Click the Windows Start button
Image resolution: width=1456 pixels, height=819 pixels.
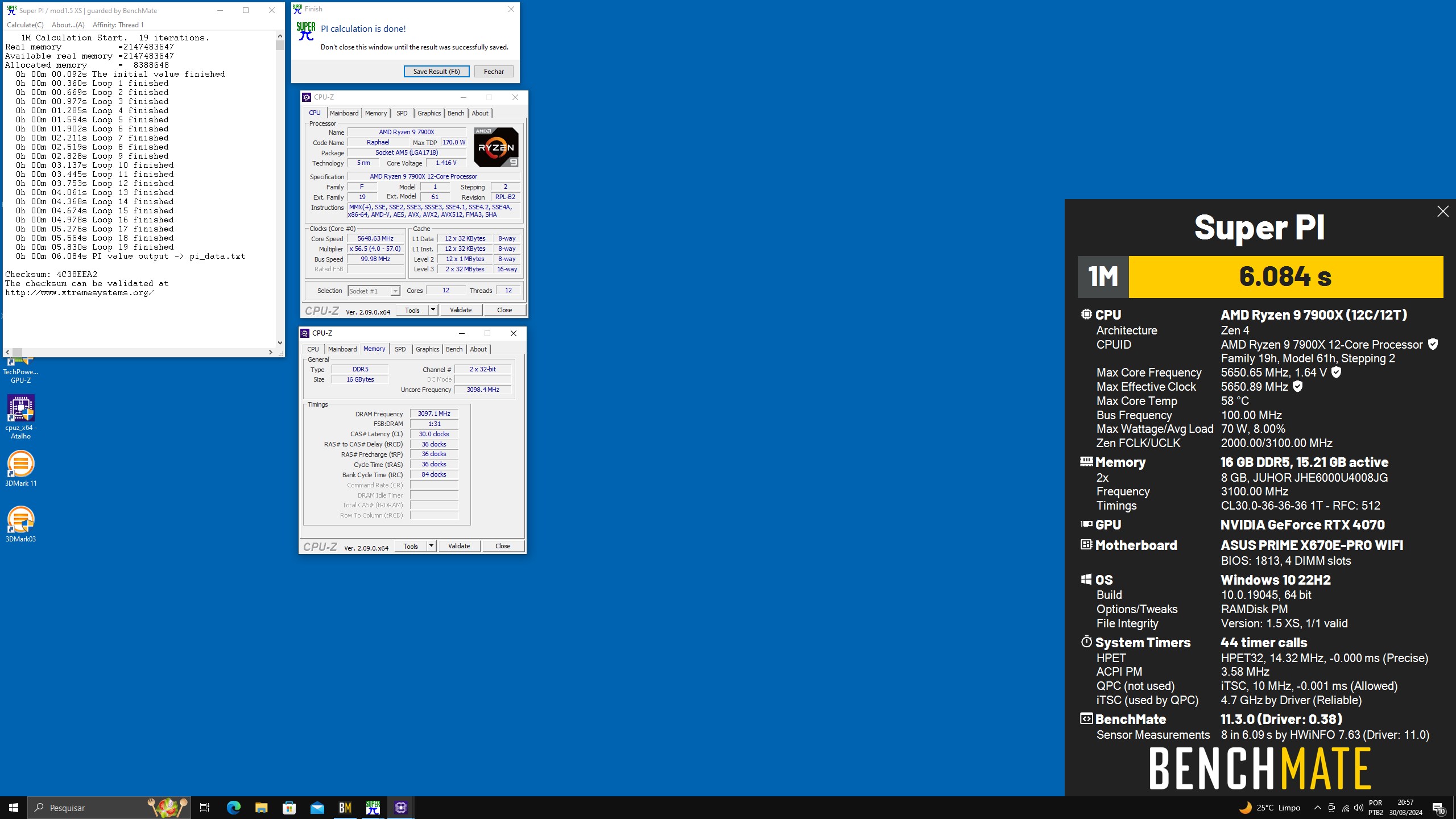click(14, 807)
